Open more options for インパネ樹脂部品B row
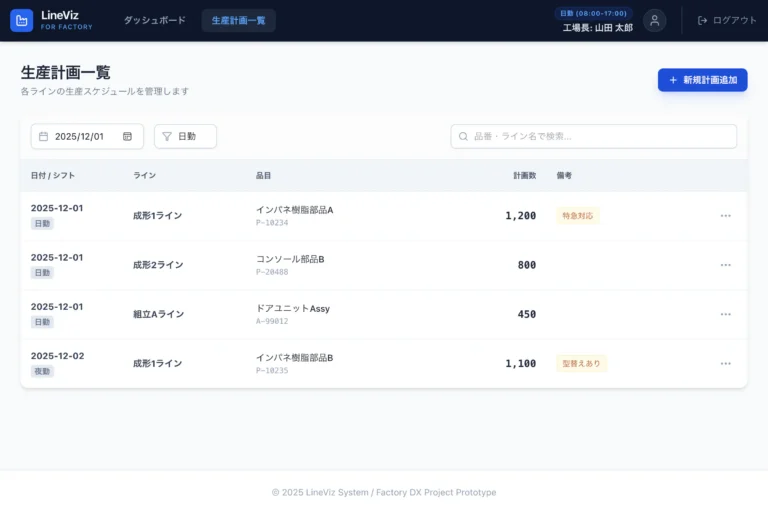 tap(725, 363)
